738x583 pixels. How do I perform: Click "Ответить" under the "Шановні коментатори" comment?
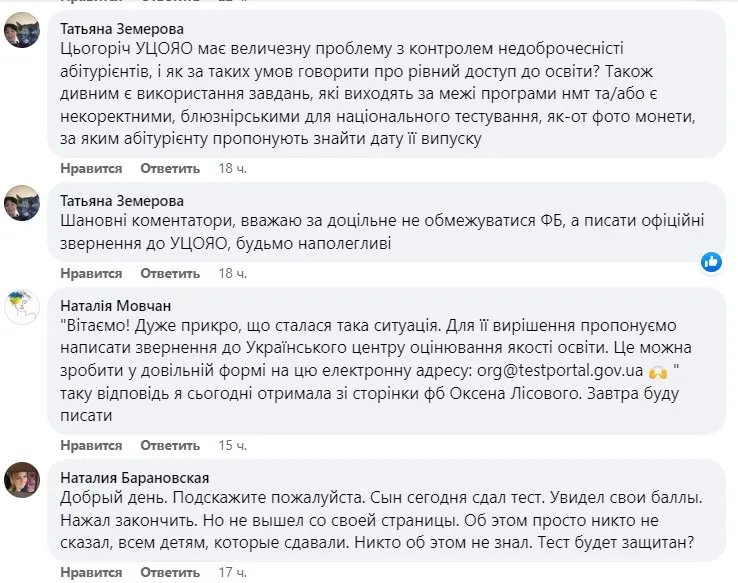tap(170, 273)
